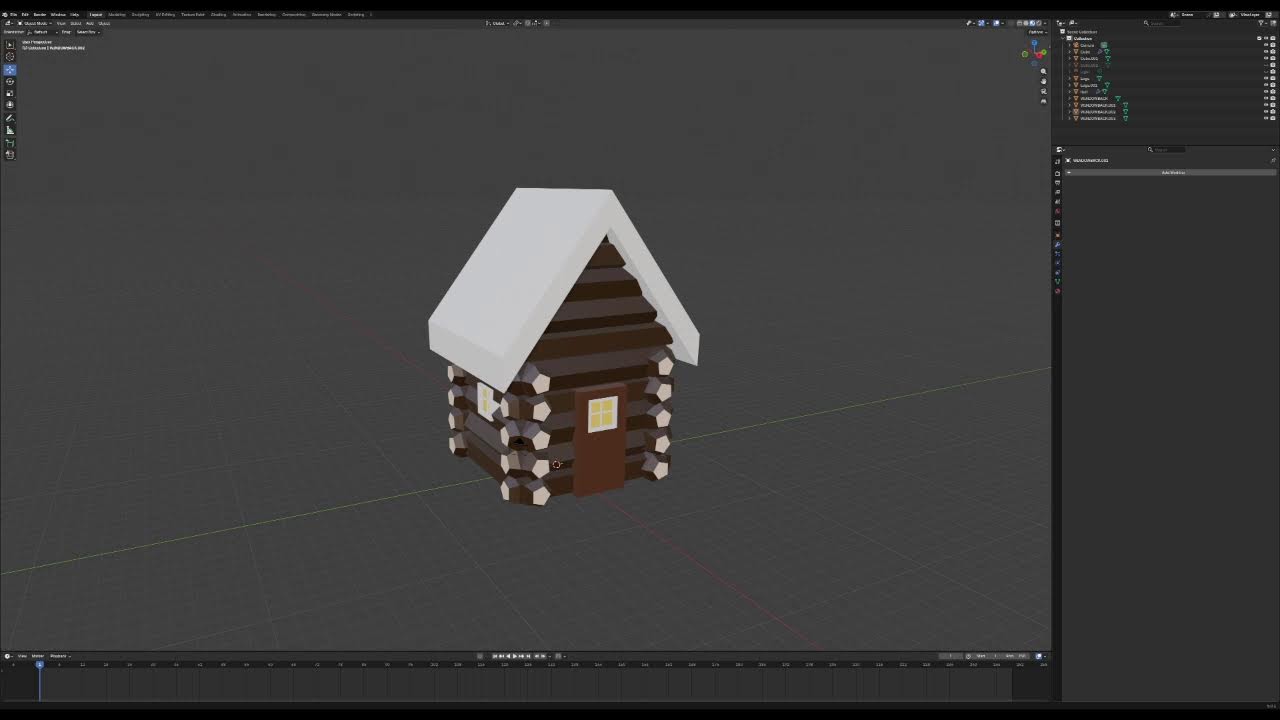The image size is (1280, 720).
Task: Open the World properties tab
Action: [1057, 211]
